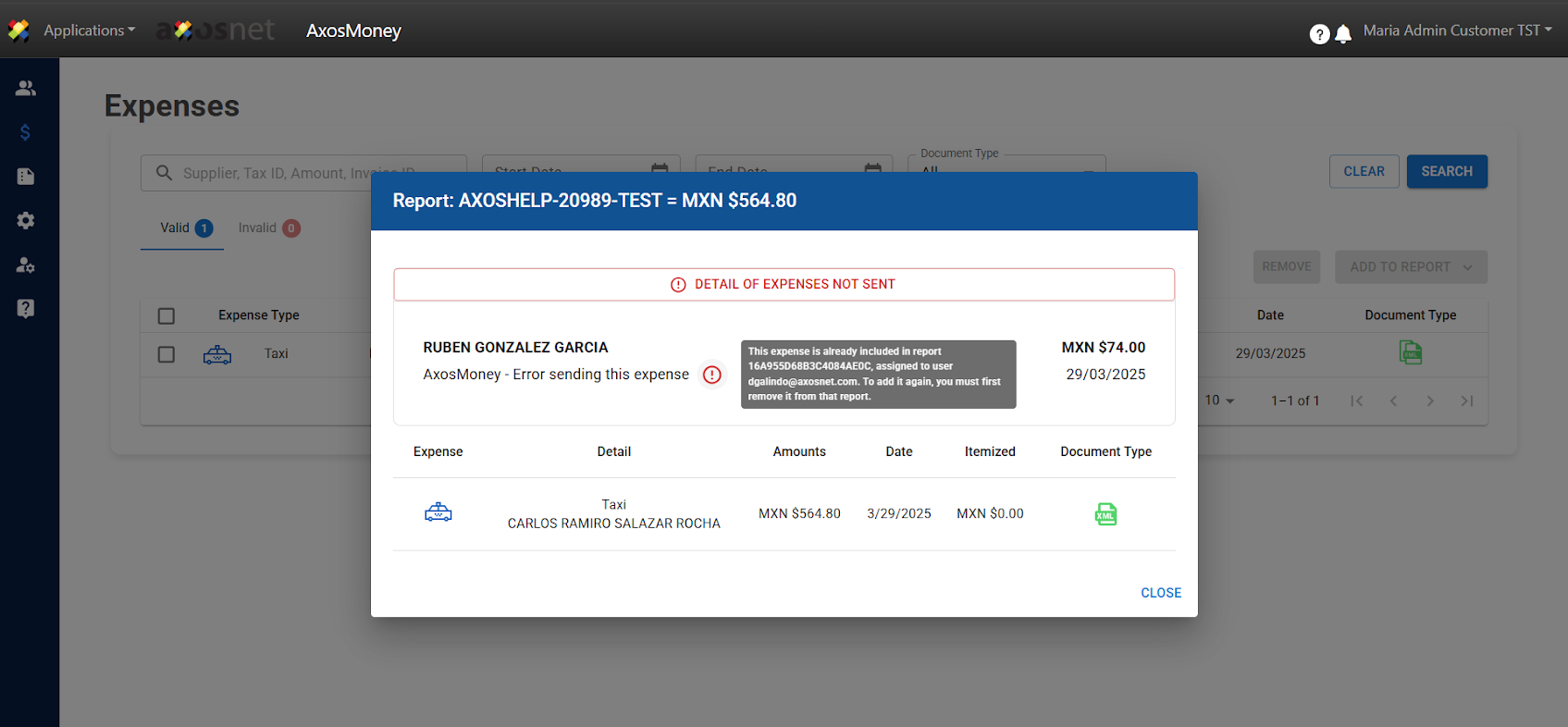Open the Applications dropdown menu

pyautogui.click(x=89, y=31)
